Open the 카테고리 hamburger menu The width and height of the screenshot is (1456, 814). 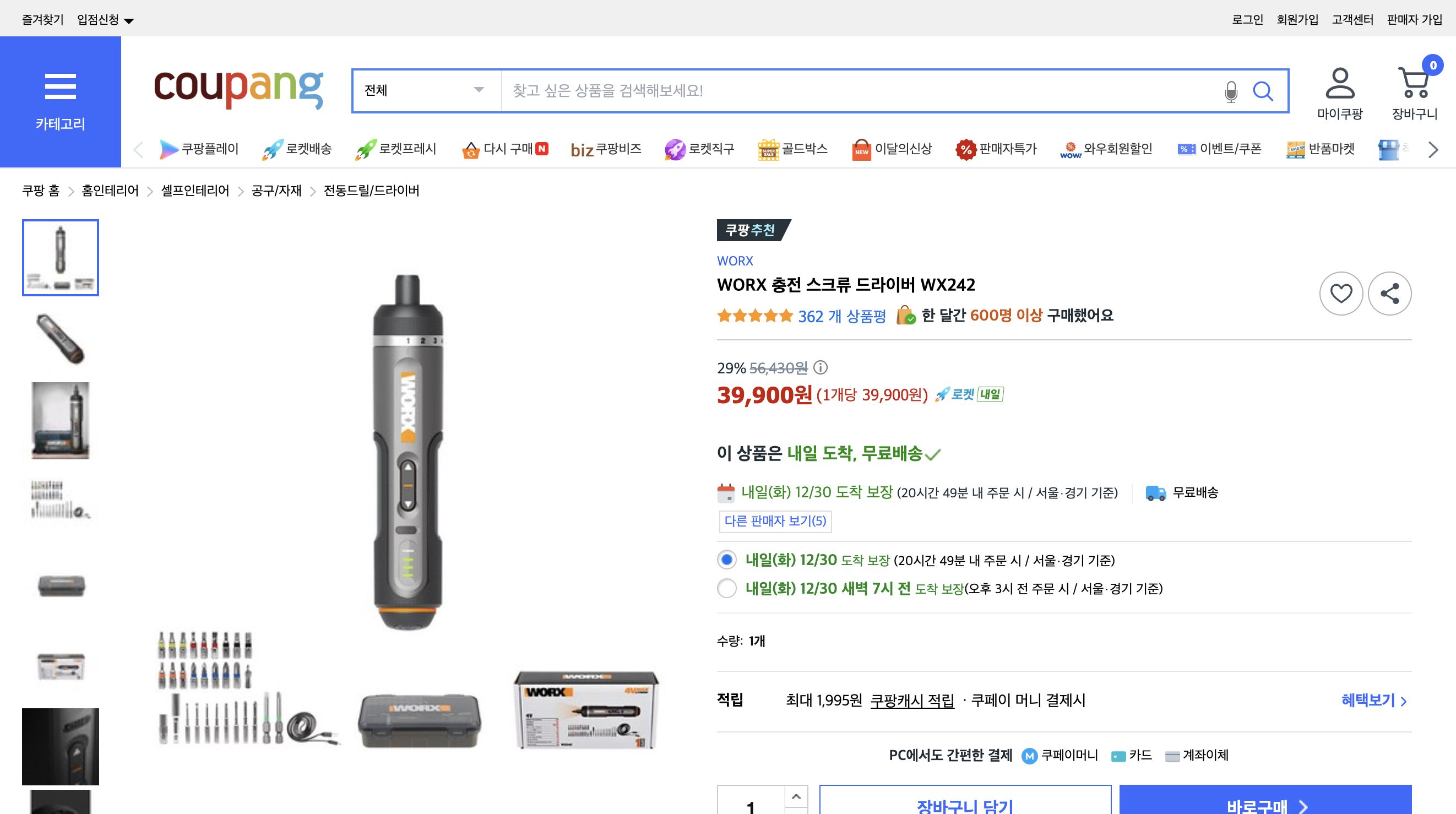tap(61, 86)
